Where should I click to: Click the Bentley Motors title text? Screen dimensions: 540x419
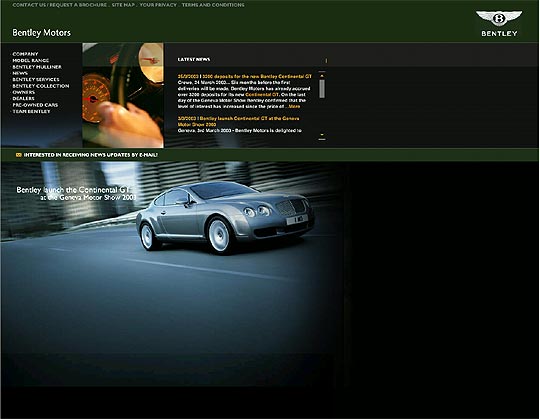(x=41, y=33)
